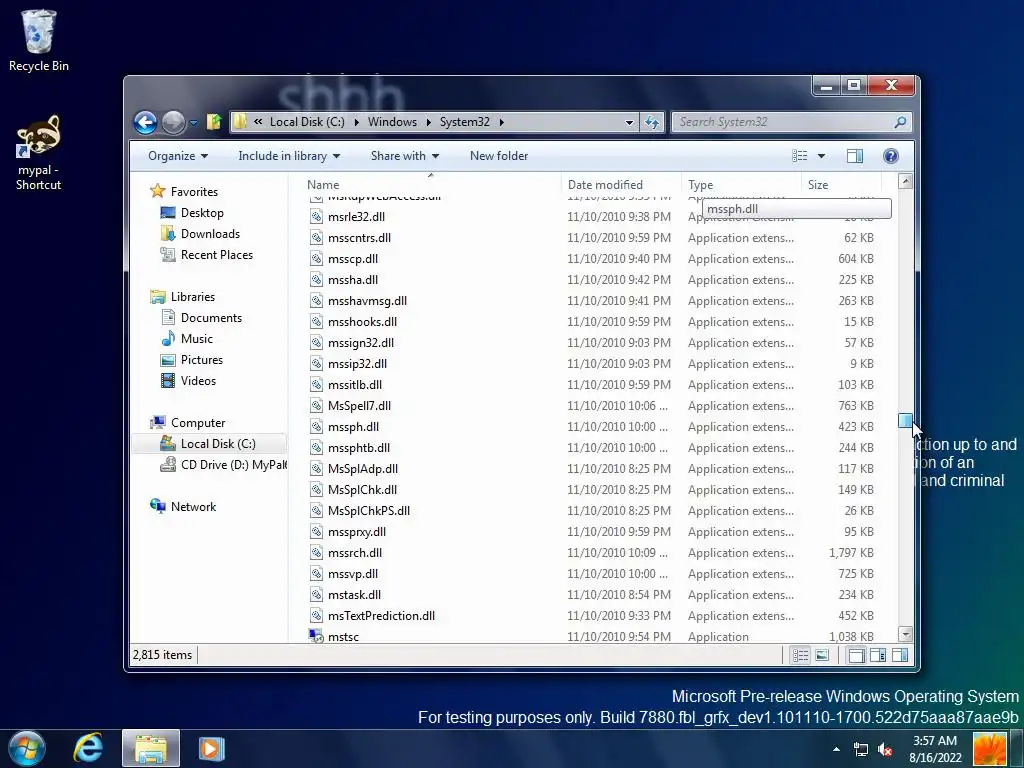Launch Windows Media Player from taskbar
This screenshot has width=1024, height=768.
211,748
